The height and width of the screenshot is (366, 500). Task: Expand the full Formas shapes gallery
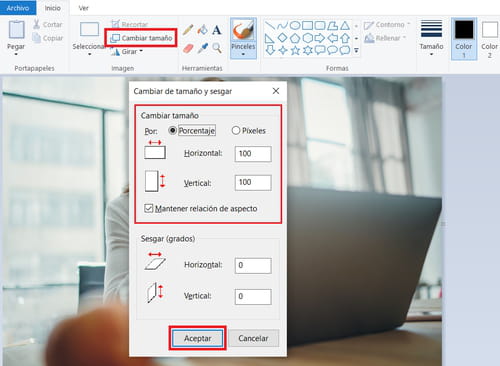[x=356, y=51]
